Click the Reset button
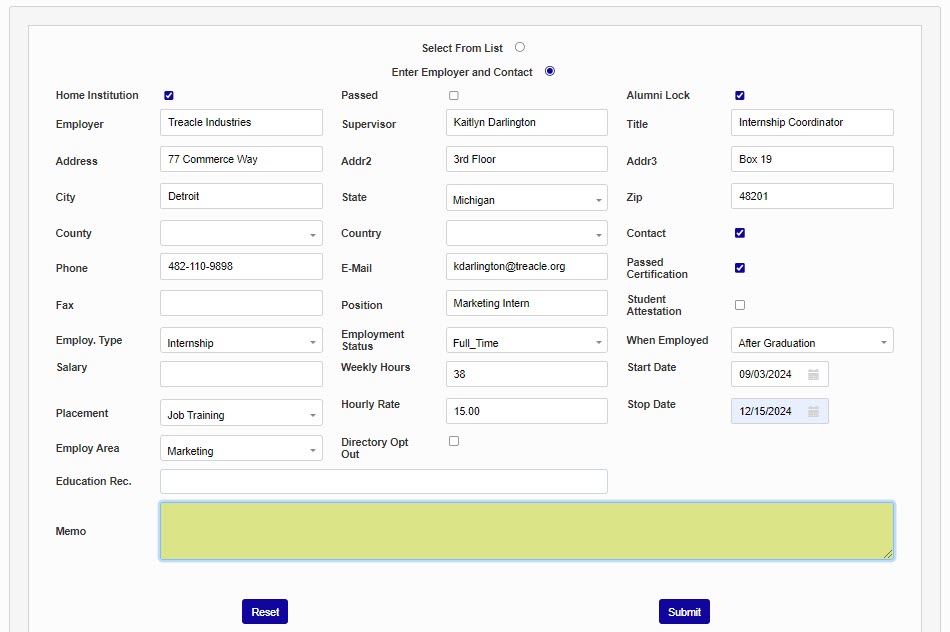950x632 pixels. pyautogui.click(x=265, y=612)
